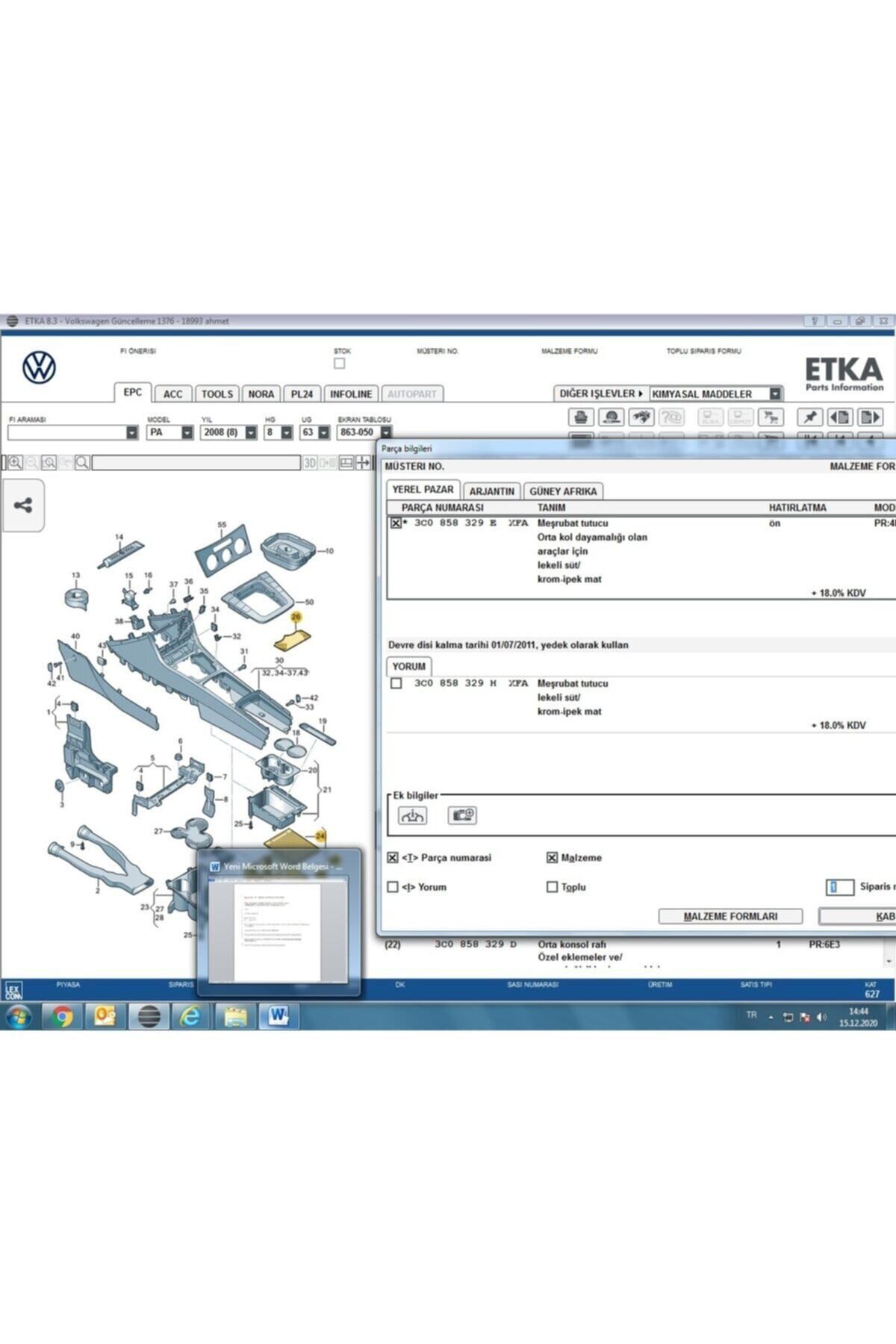The image size is (896, 1344).
Task: Expand the FI ARAMASI dropdown
Action: click(x=132, y=432)
